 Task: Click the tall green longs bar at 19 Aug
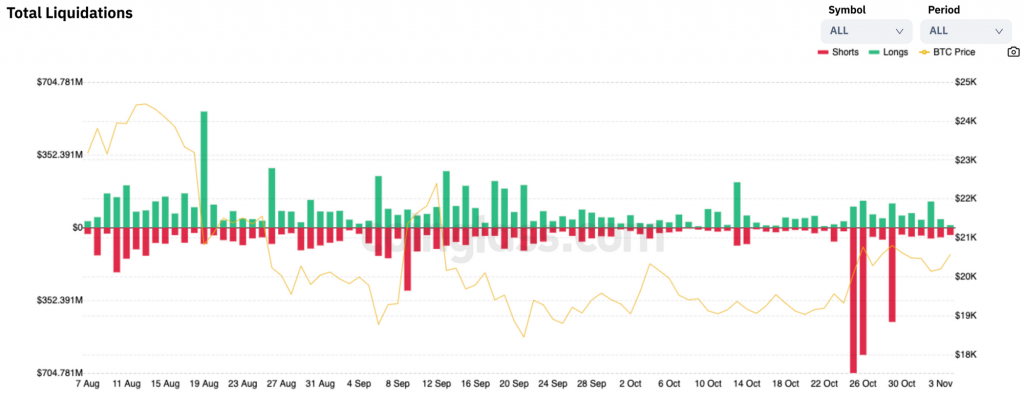[x=204, y=169]
